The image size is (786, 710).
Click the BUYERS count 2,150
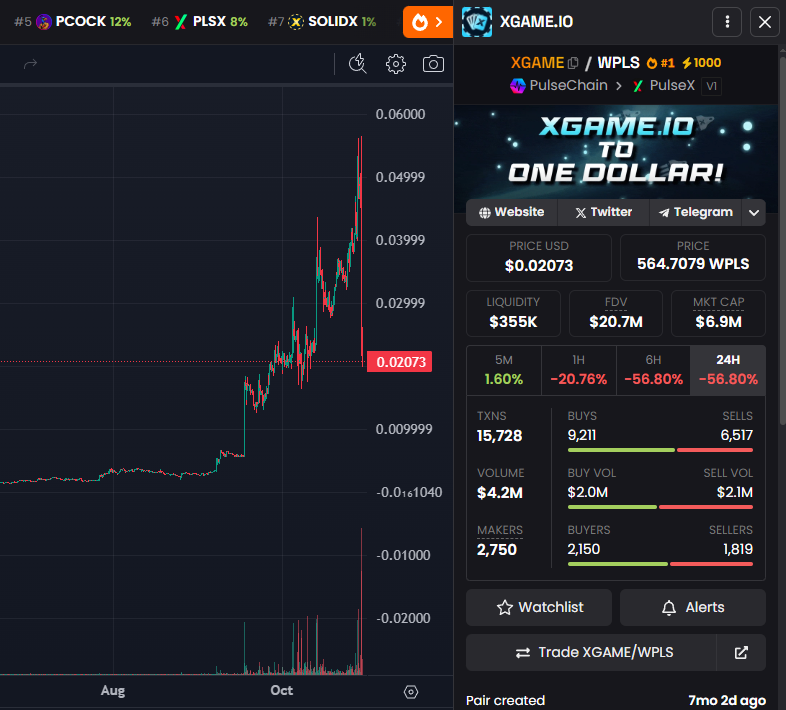[583, 550]
